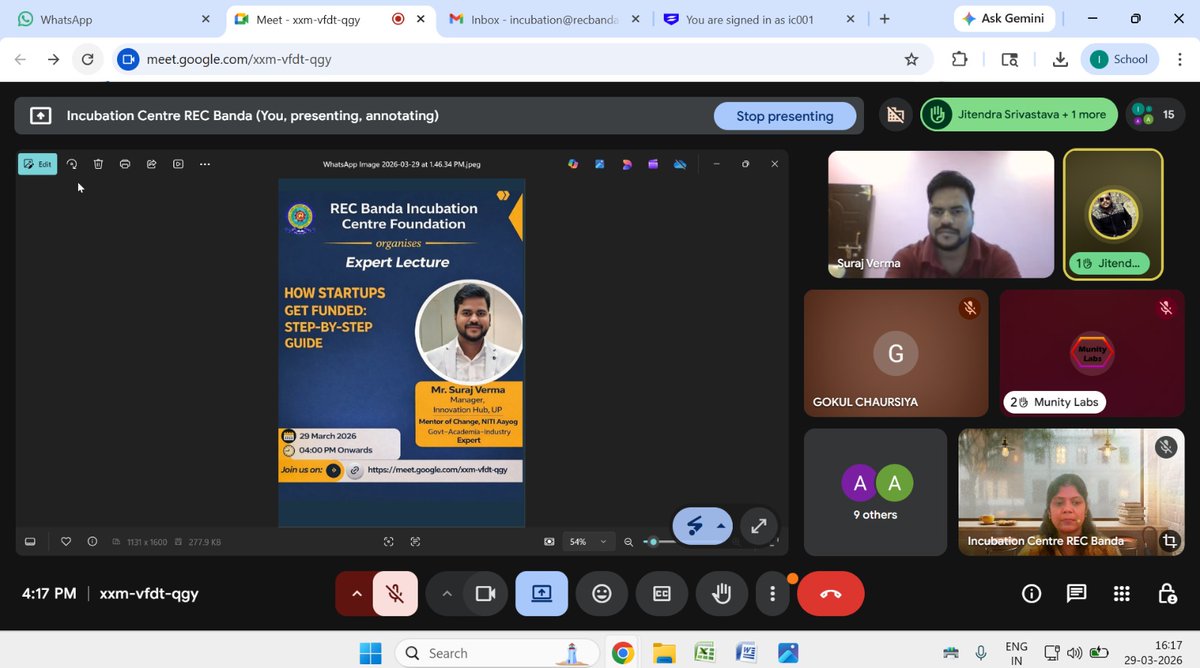Click zoom to fit icon beside 54%
The height and width of the screenshot is (668, 1200).
(x=549, y=541)
